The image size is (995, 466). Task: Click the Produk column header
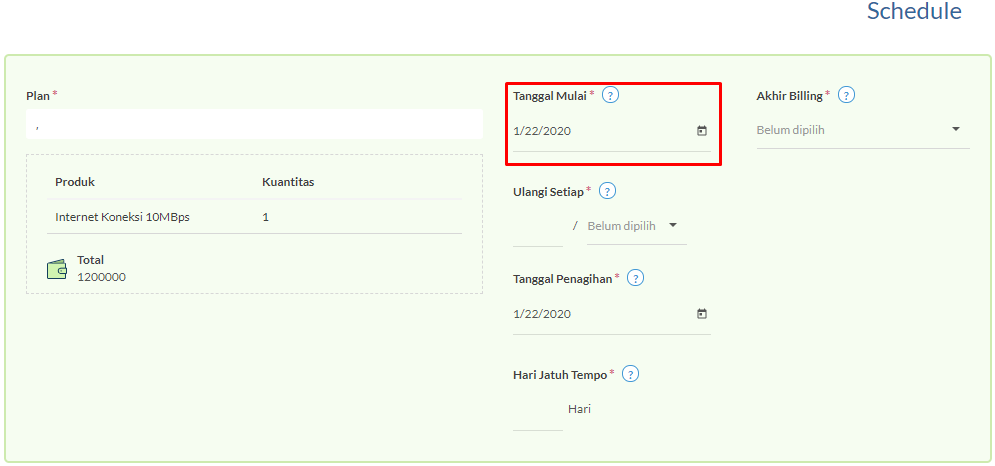click(75, 182)
